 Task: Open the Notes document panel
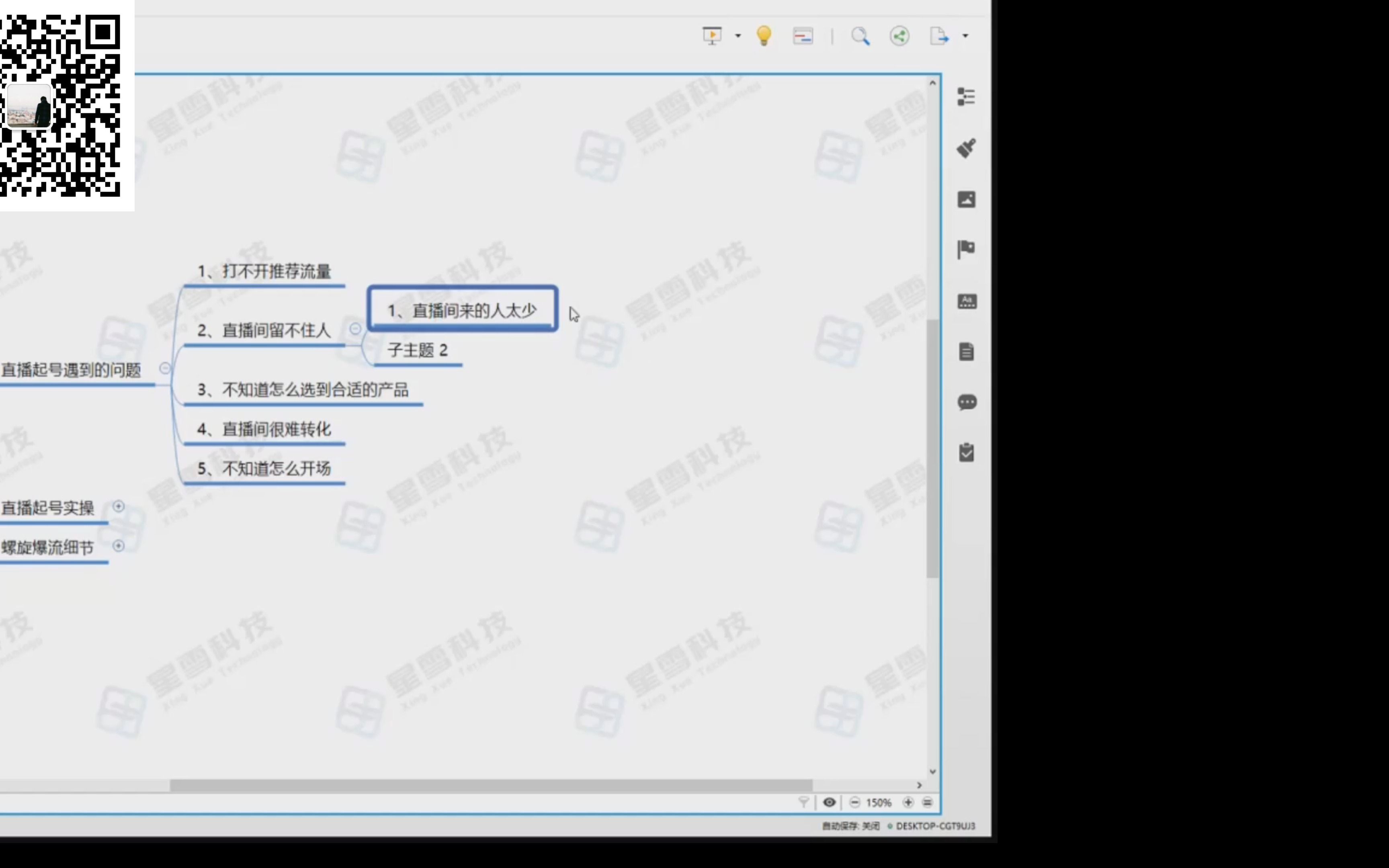967,351
